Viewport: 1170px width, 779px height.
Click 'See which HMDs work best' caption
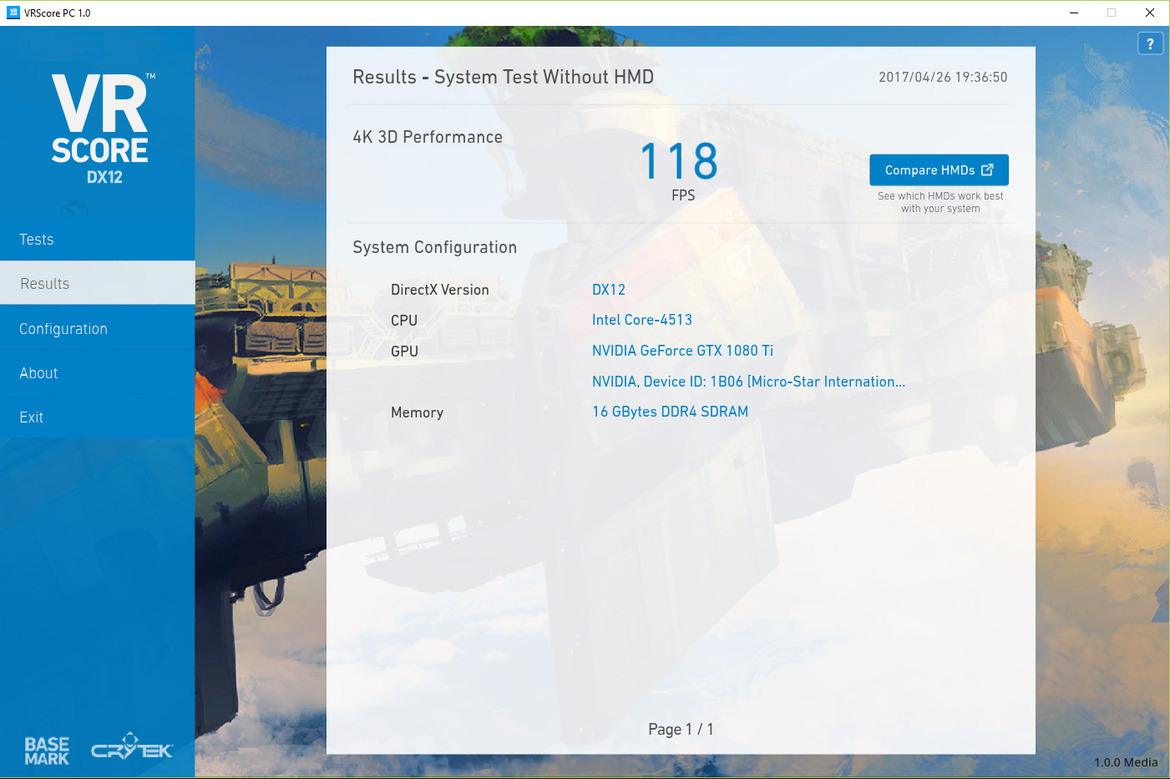[940, 202]
